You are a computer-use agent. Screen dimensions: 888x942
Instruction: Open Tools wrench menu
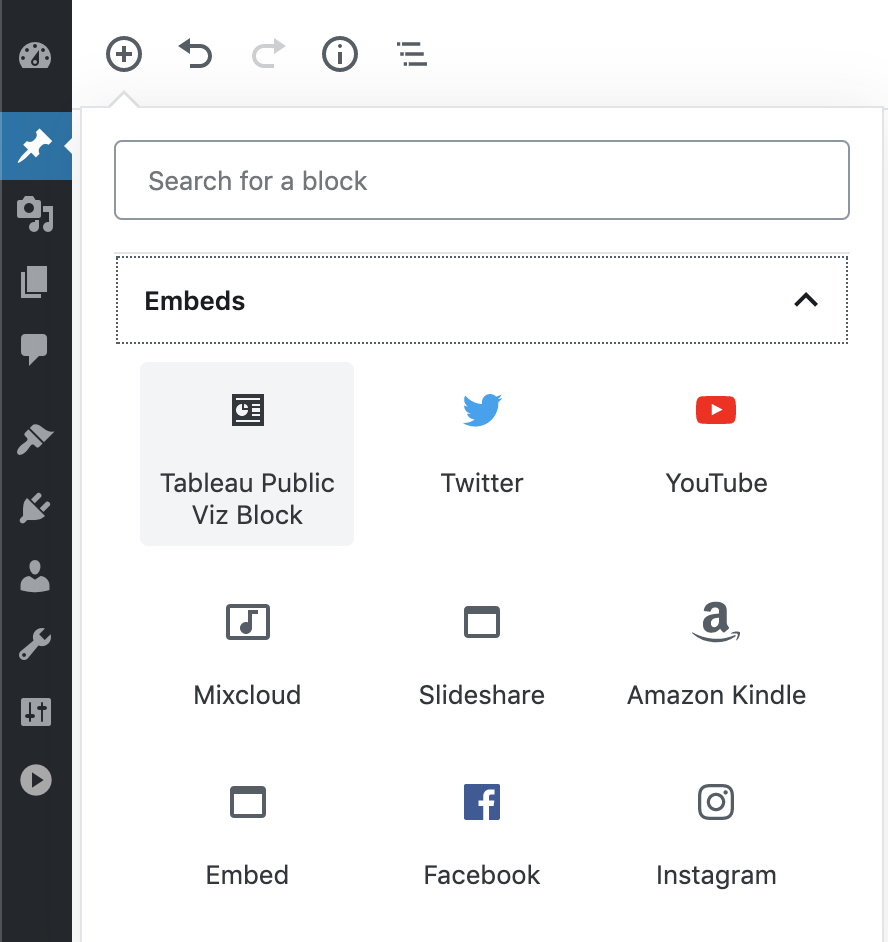pos(35,644)
